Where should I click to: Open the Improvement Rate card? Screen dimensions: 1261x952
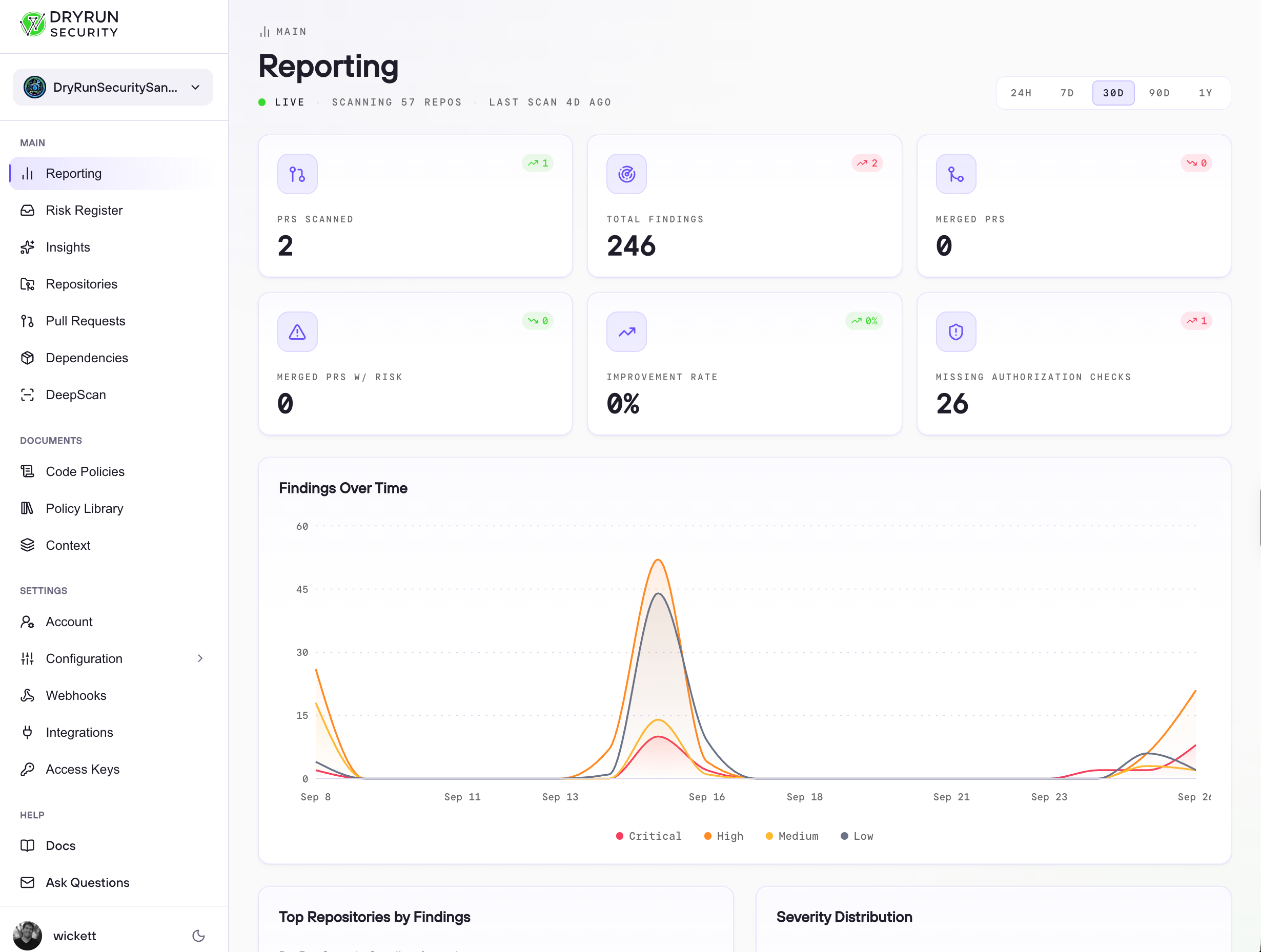pos(744,364)
